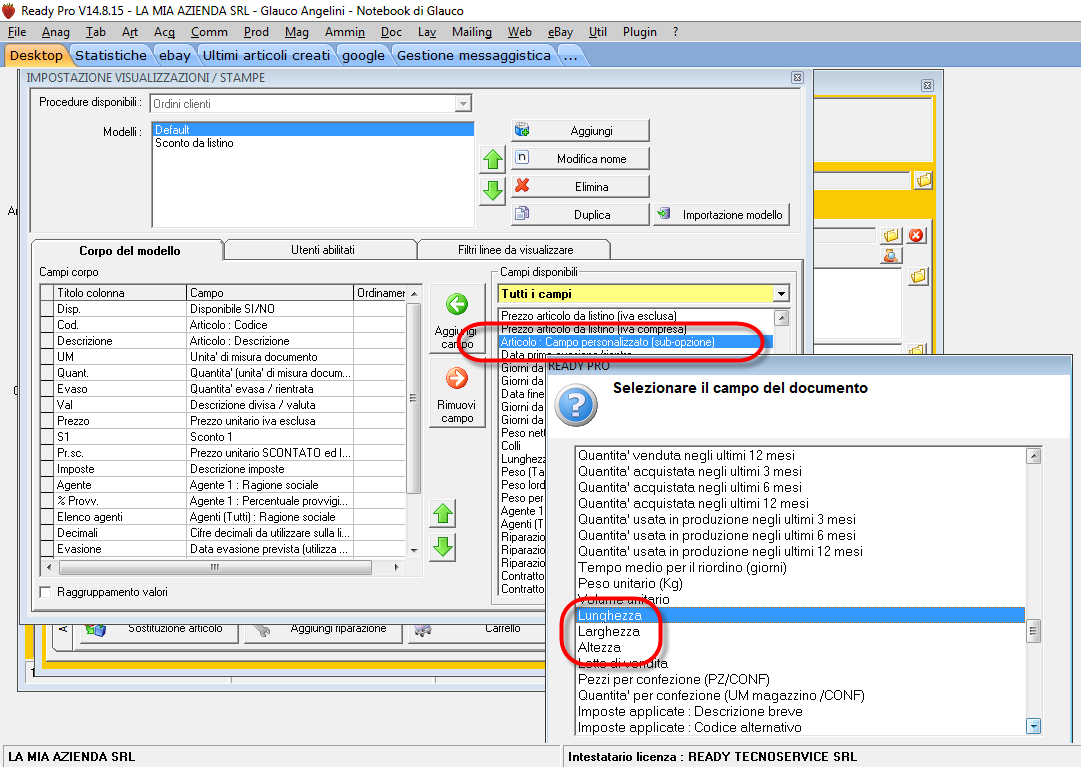Screen dimensions: 1081x768
Task: Open the Mailing menu
Action: [471, 32]
